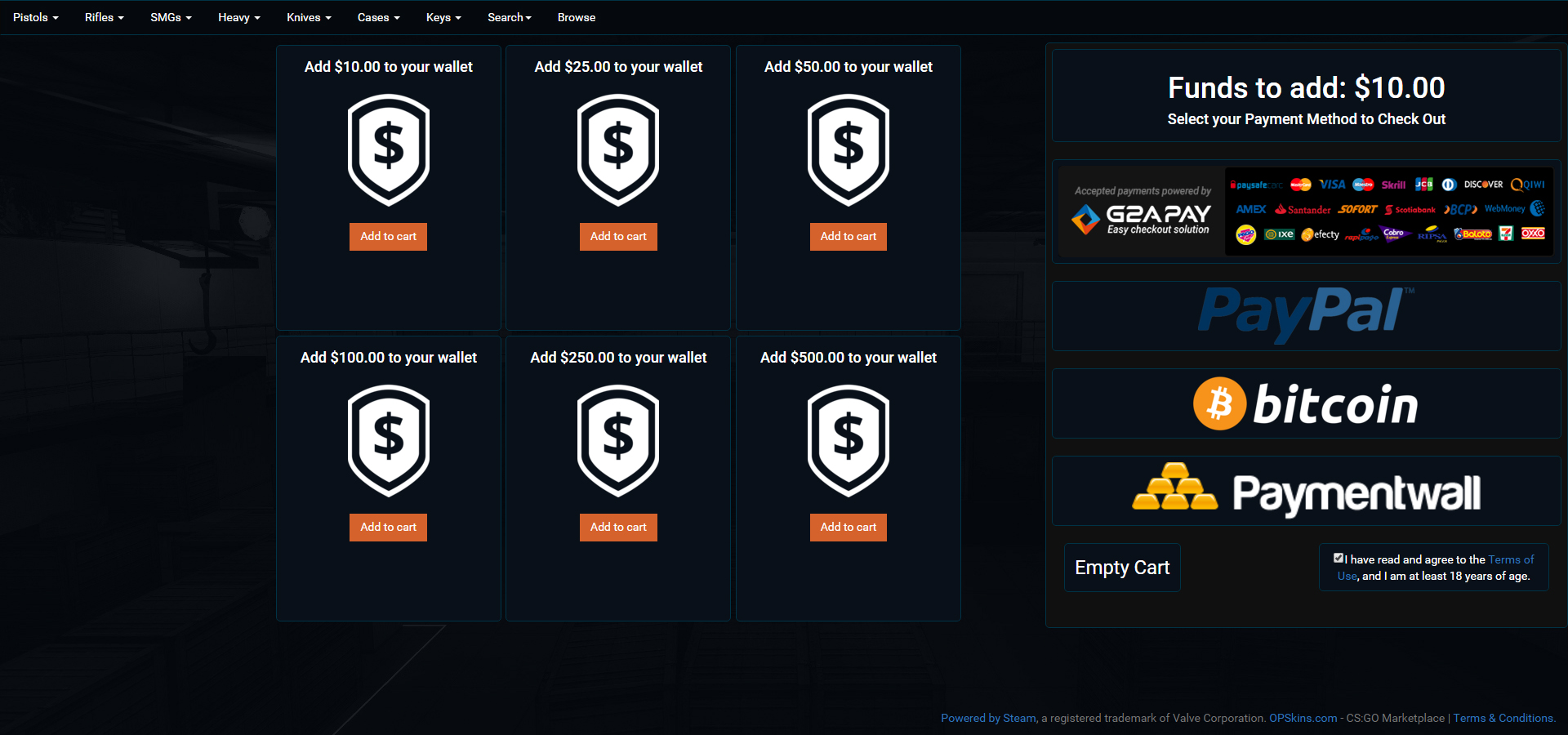Click the $50.00 wallet shield icon

point(848,149)
